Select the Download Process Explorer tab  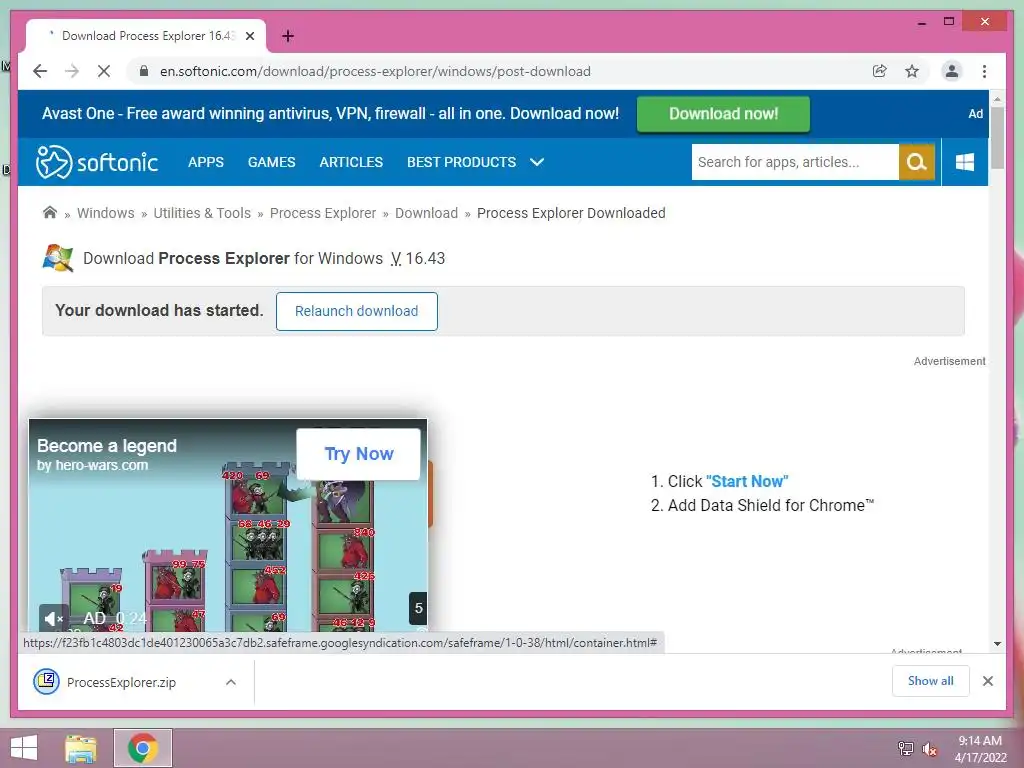tap(146, 36)
